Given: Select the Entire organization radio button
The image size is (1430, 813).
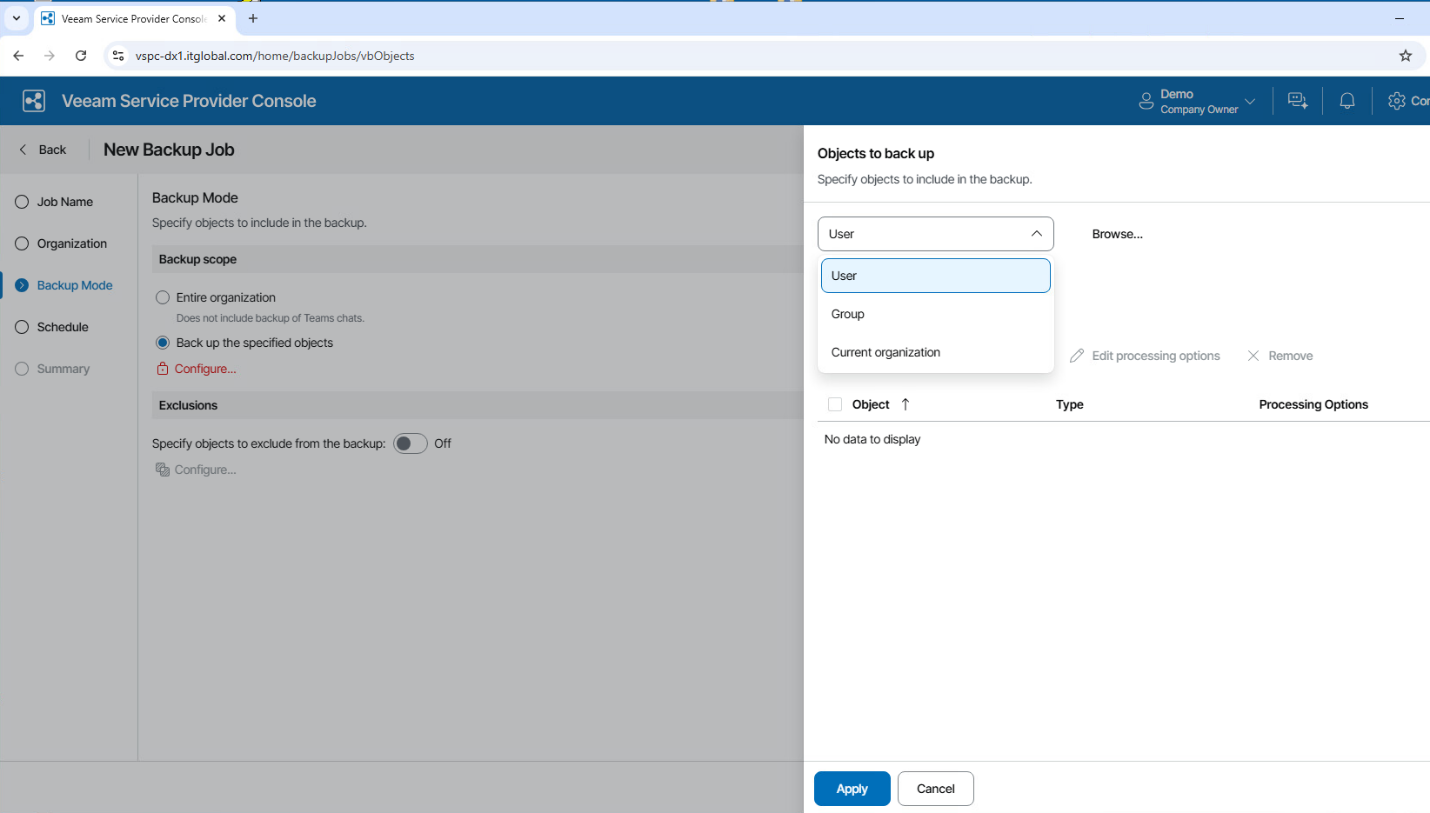Looking at the screenshot, I should pyautogui.click(x=163, y=297).
